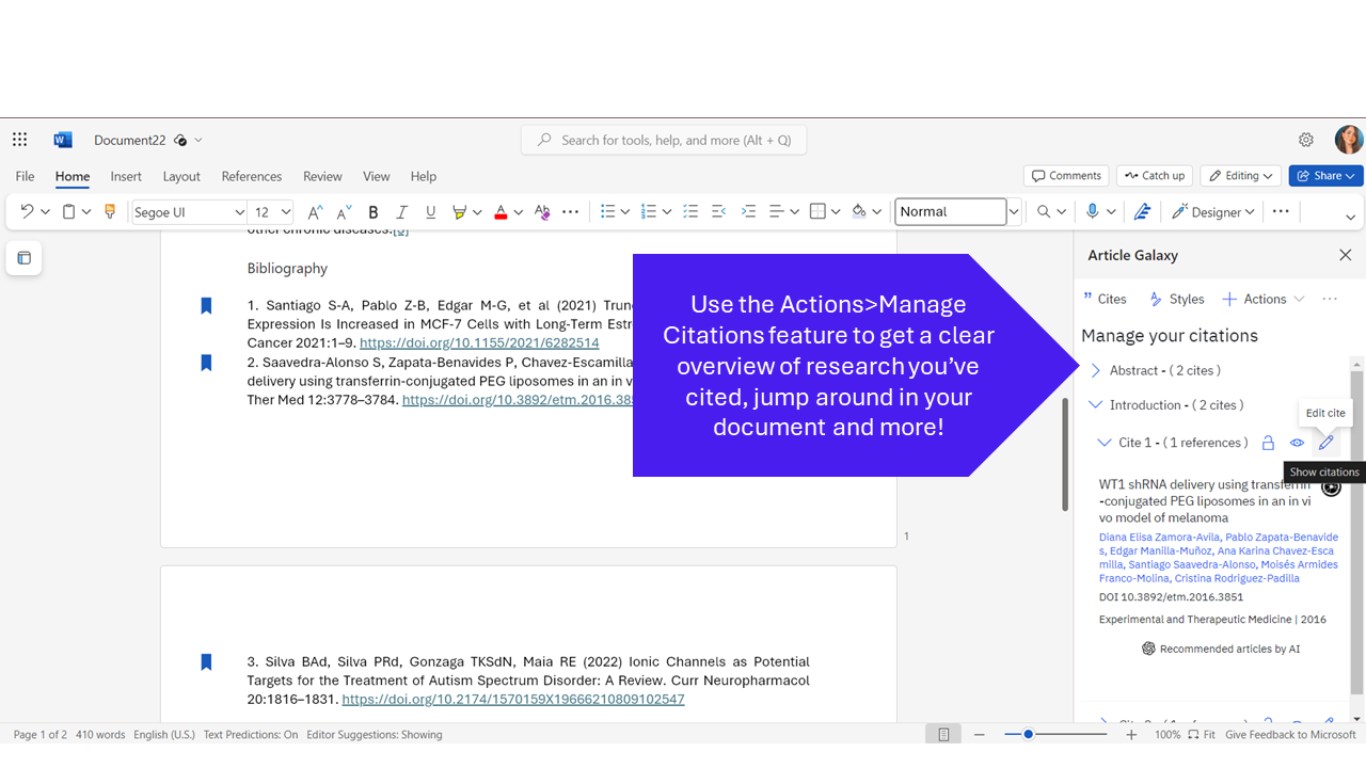1366x768 pixels.
Task: Close the Article Galaxy panel
Action: point(1345,255)
